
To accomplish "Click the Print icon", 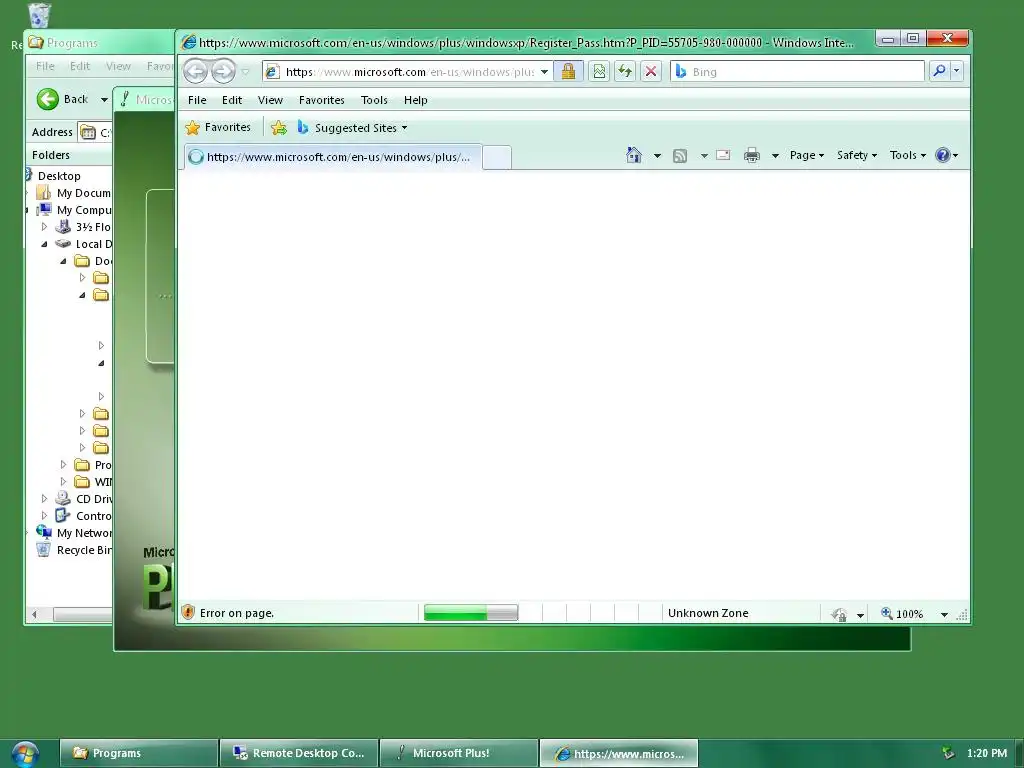I will click(752, 155).
